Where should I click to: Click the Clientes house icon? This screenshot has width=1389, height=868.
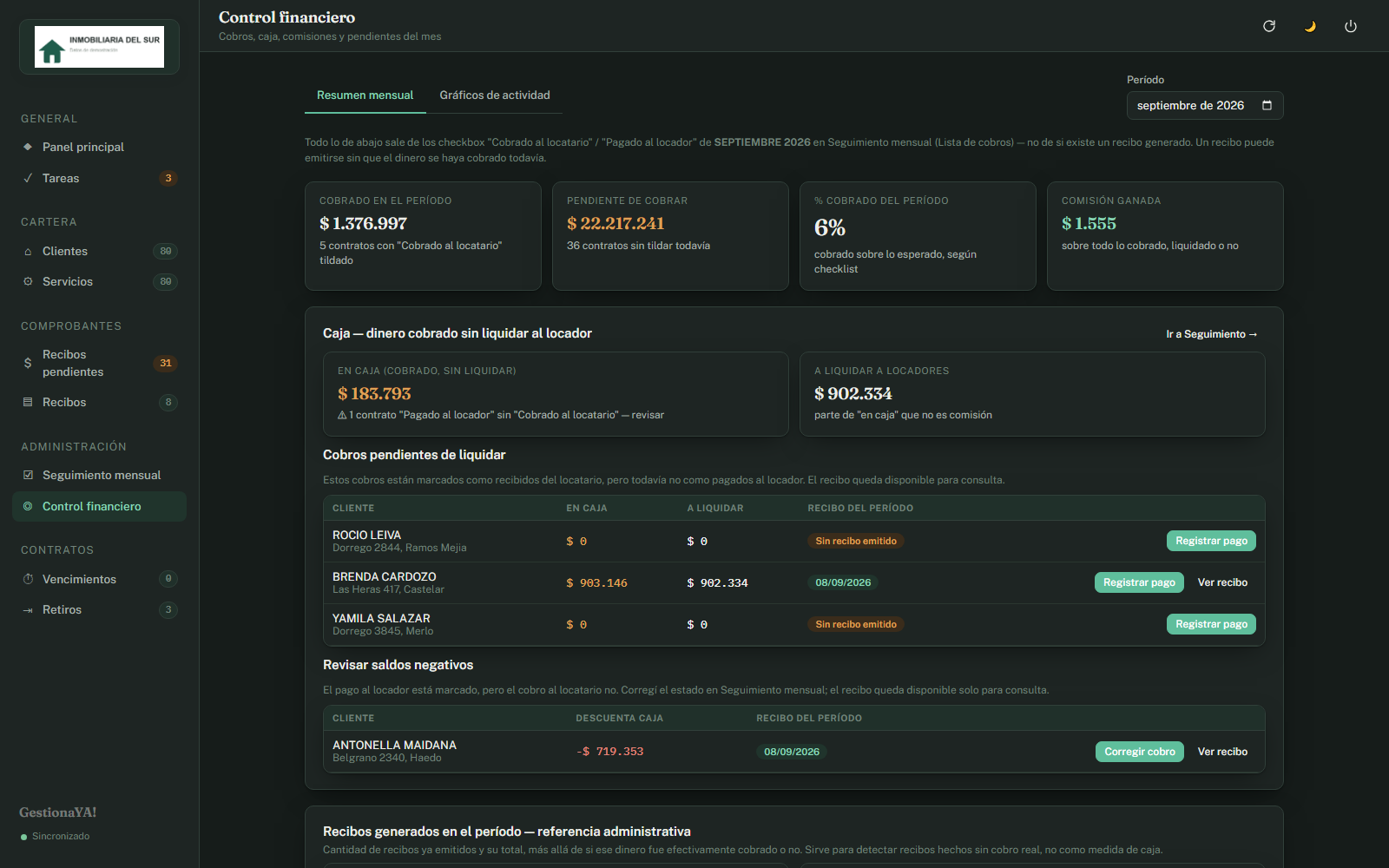tap(28, 251)
